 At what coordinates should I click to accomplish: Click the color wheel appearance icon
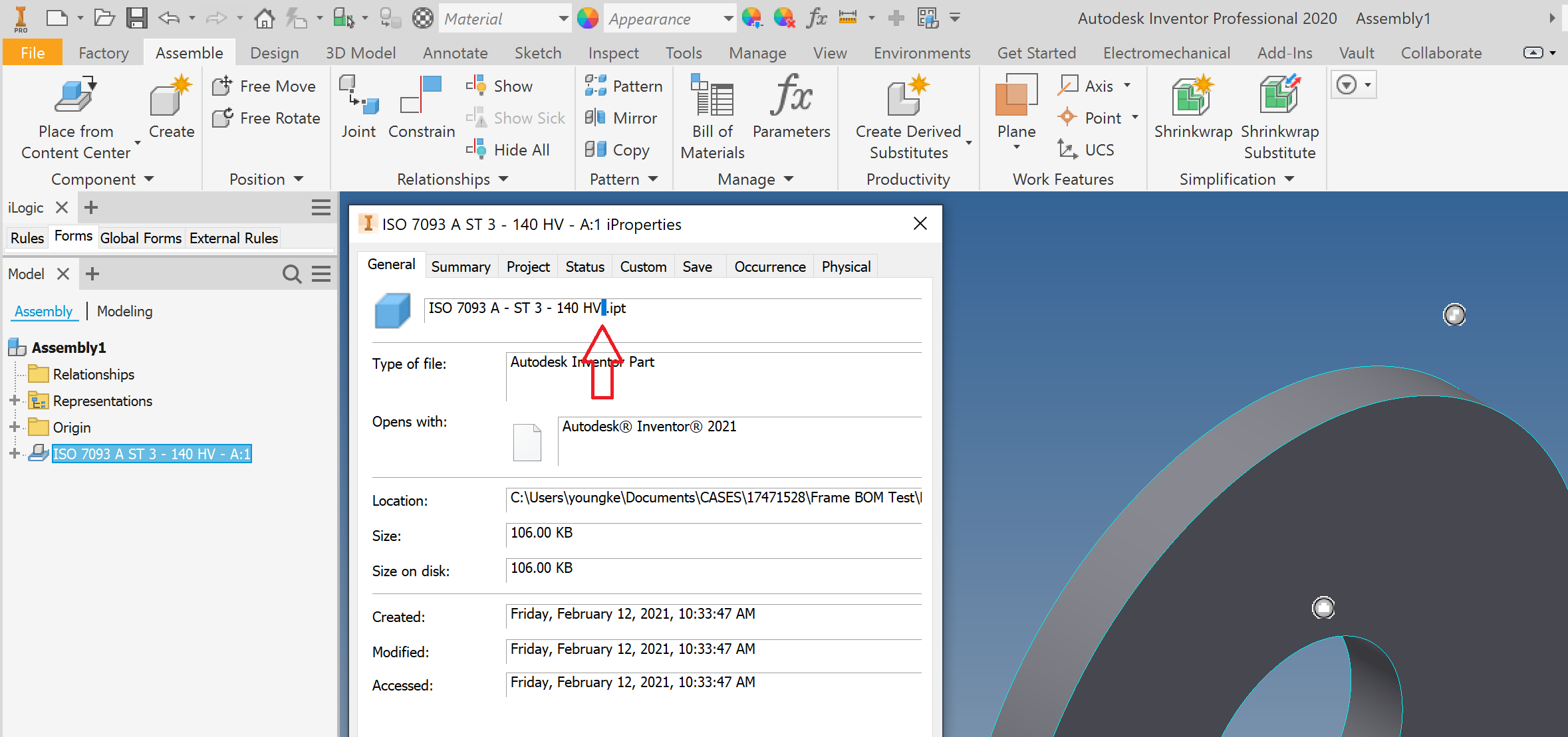pos(588,18)
